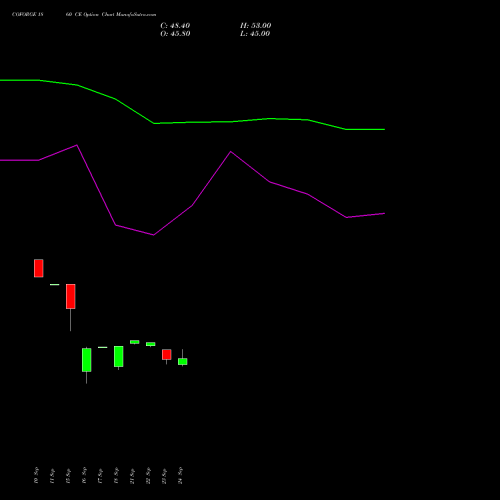This screenshot has height=500, width=500.
Task: Click the open value O: 45.80
Action: 175,34
